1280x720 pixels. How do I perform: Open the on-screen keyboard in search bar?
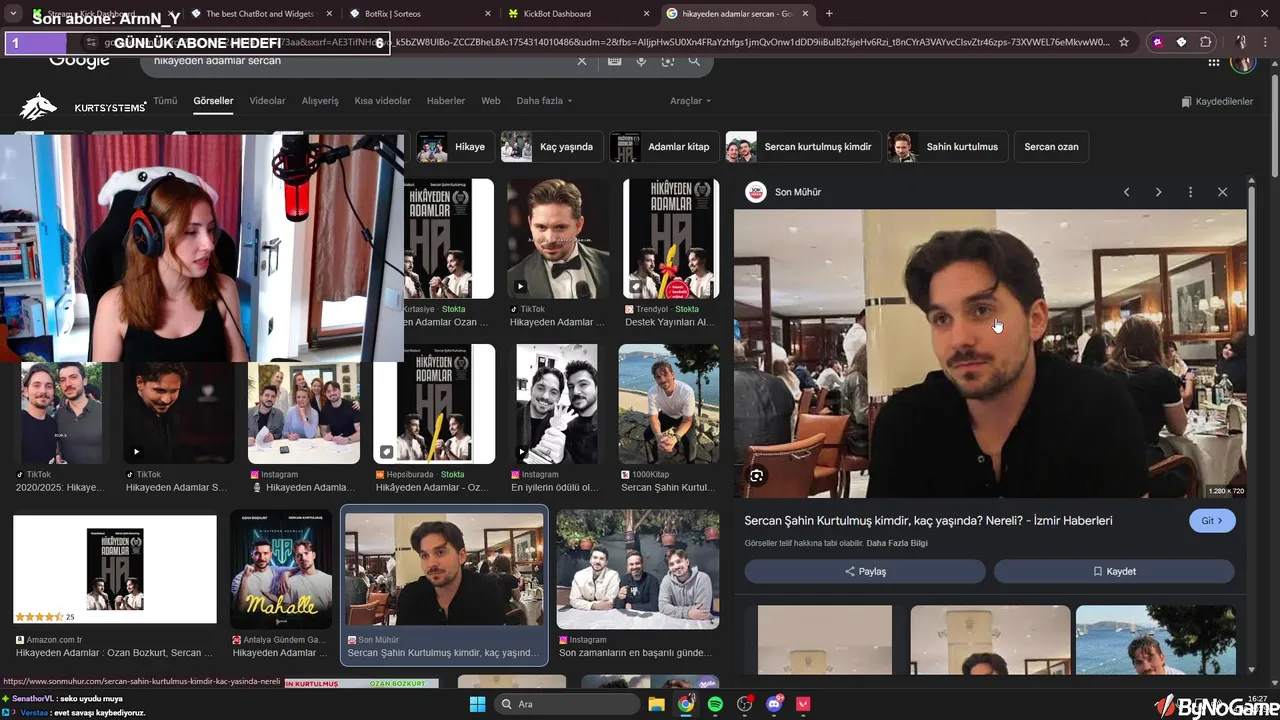coord(614,61)
